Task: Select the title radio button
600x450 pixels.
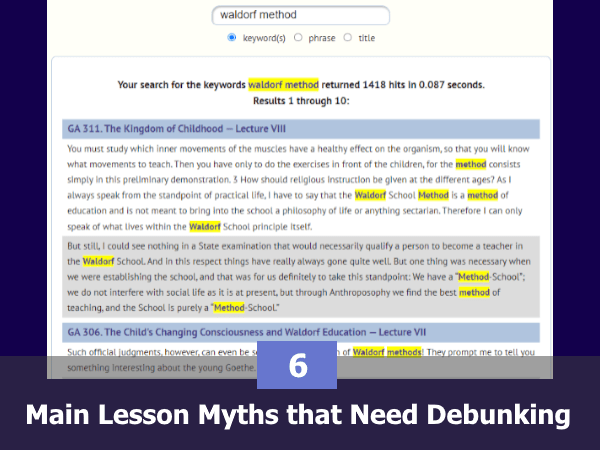Action: (x=347, y=38)
